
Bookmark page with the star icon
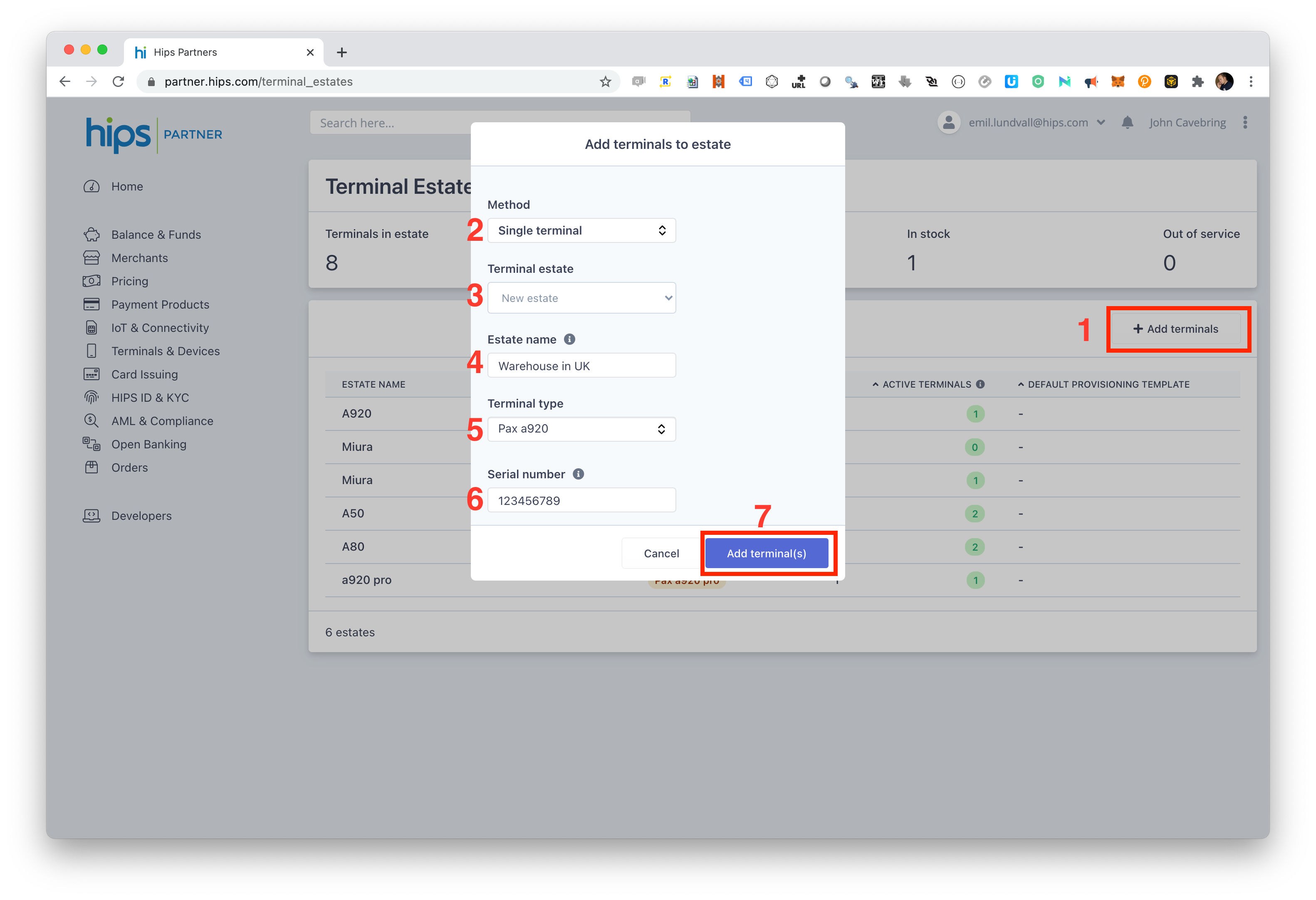[605, 82]
